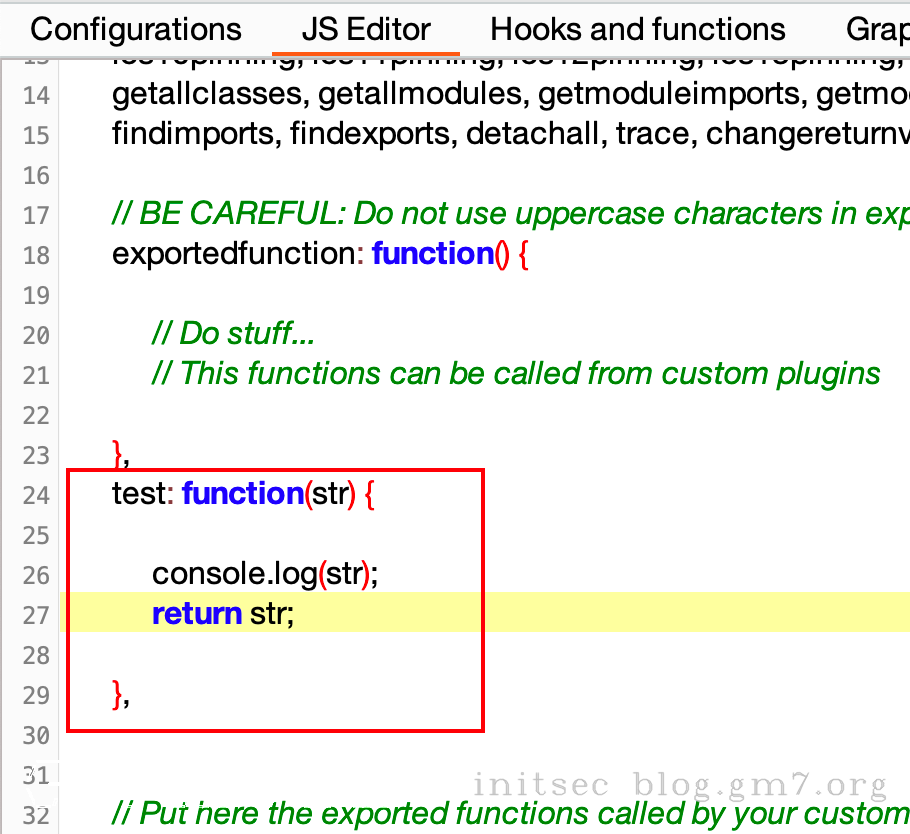
Task: Place cursor on highlighted 'return str;' line
Action: point(223,613)
